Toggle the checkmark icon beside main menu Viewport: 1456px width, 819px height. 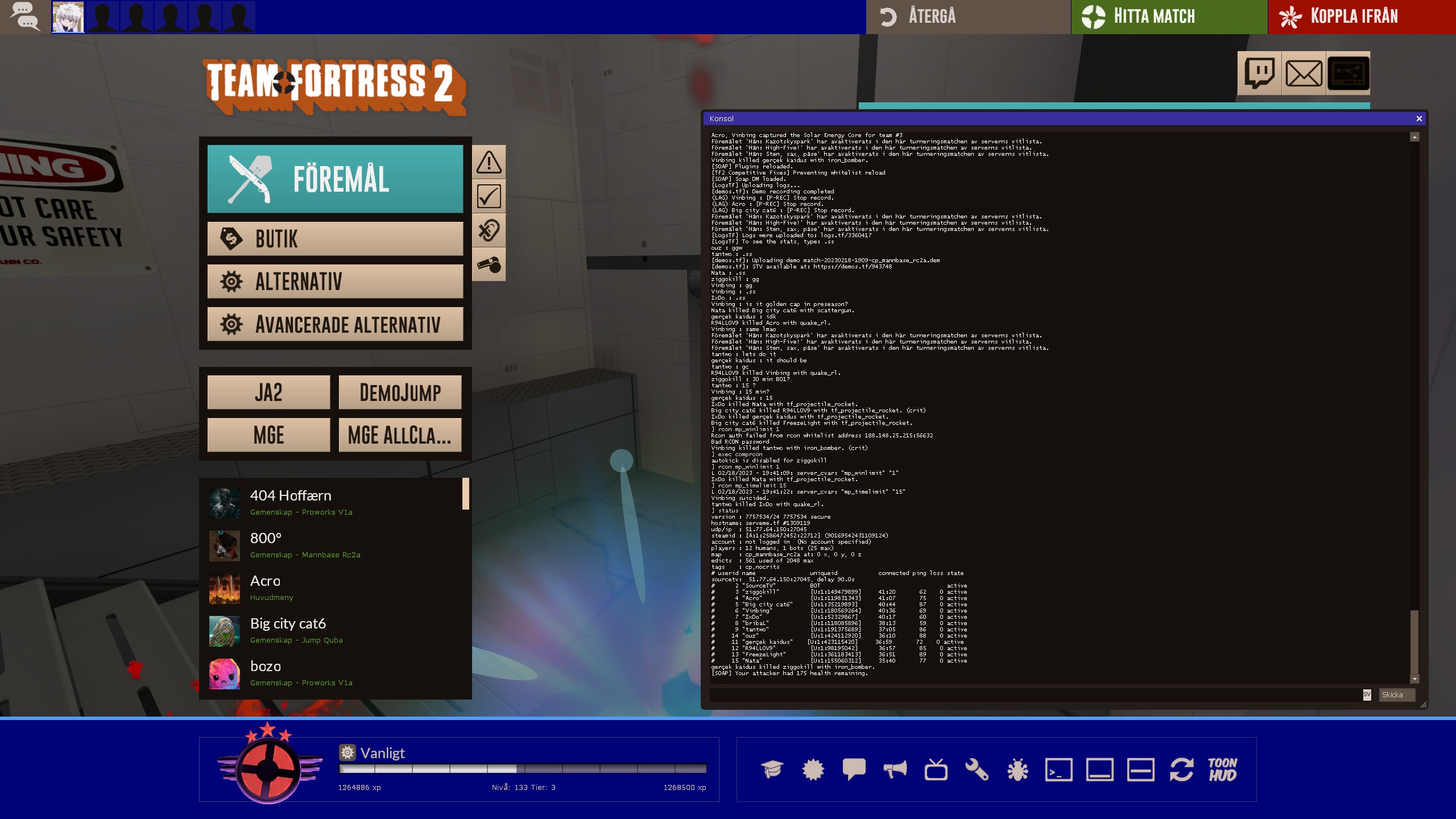point(489,196)
